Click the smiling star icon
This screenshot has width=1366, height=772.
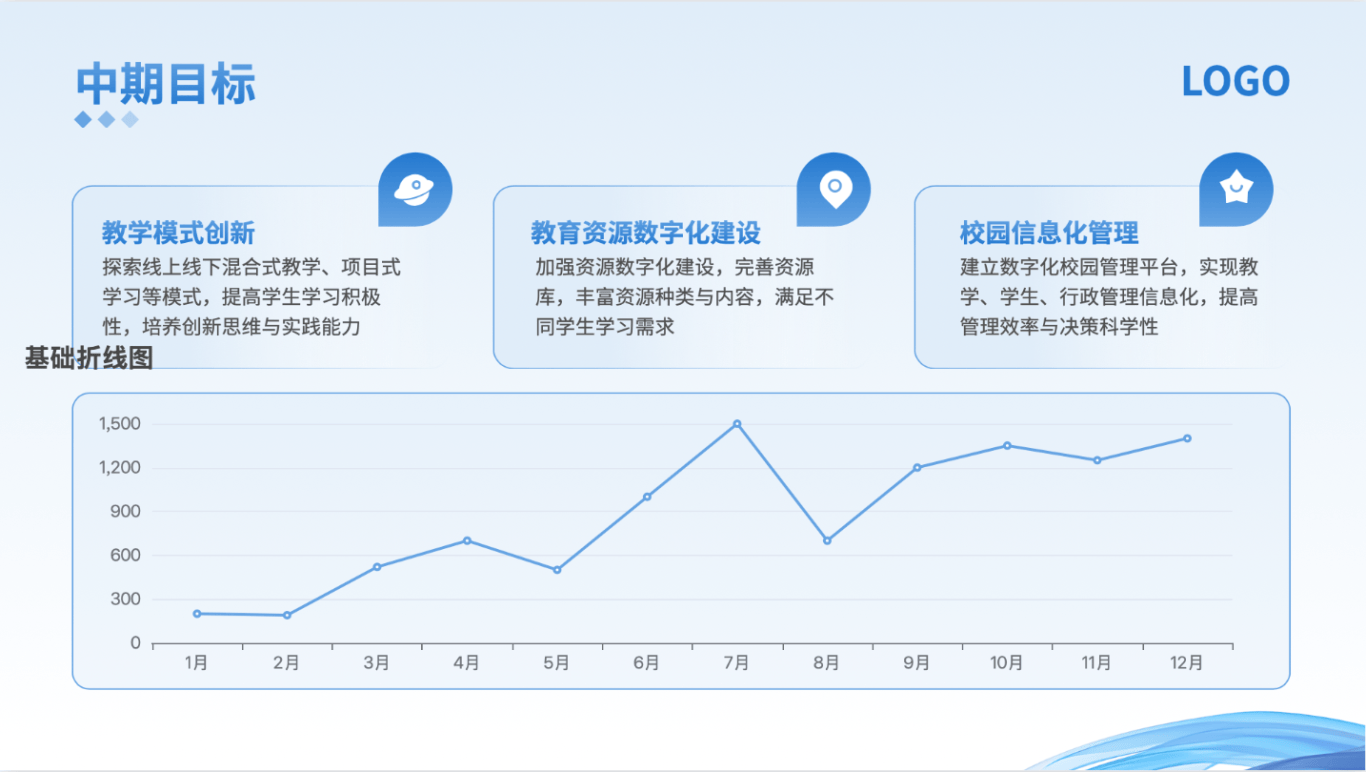click(1236, 188)
